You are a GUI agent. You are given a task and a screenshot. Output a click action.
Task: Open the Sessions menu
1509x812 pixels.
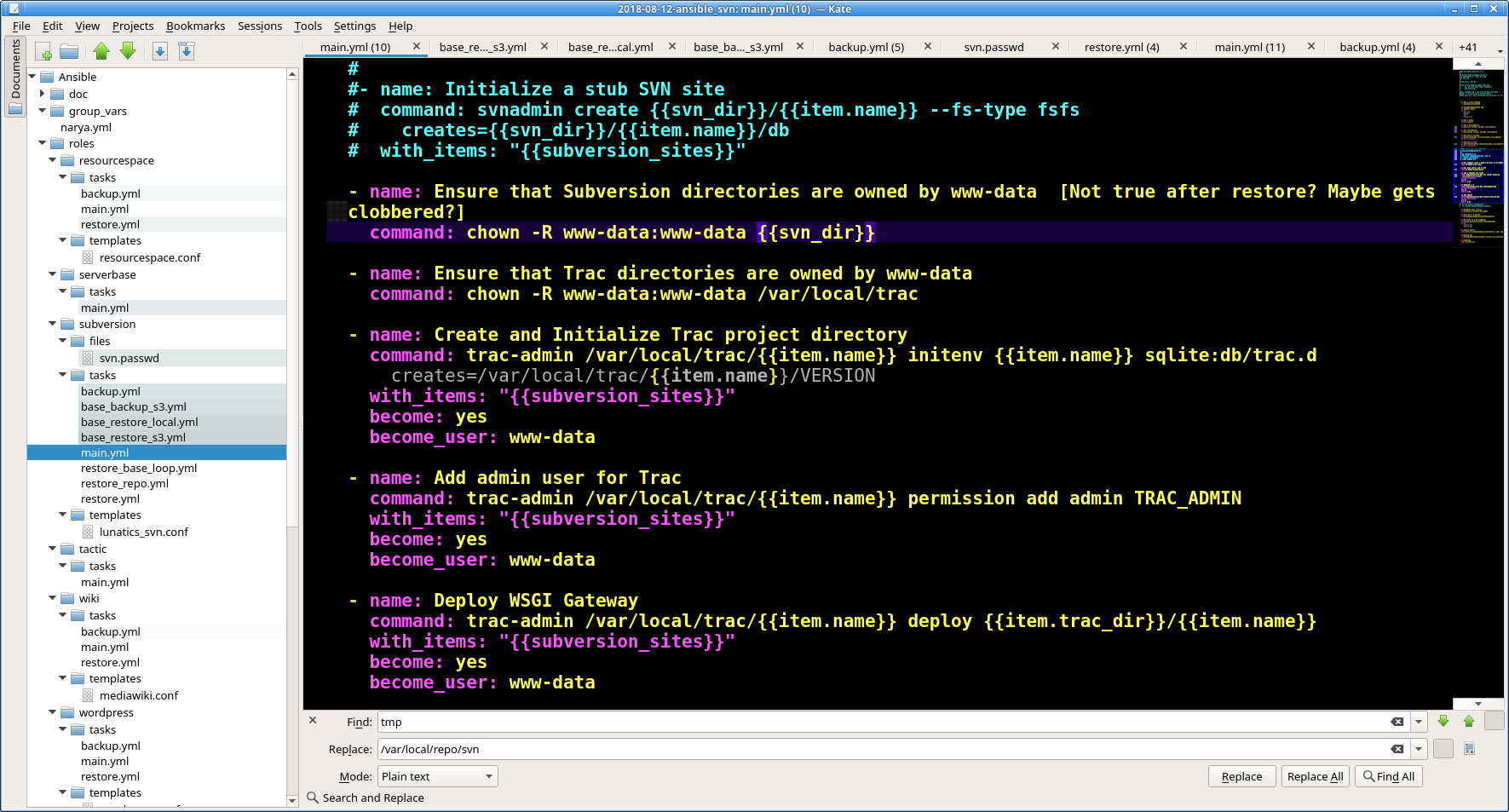[259, 26]
